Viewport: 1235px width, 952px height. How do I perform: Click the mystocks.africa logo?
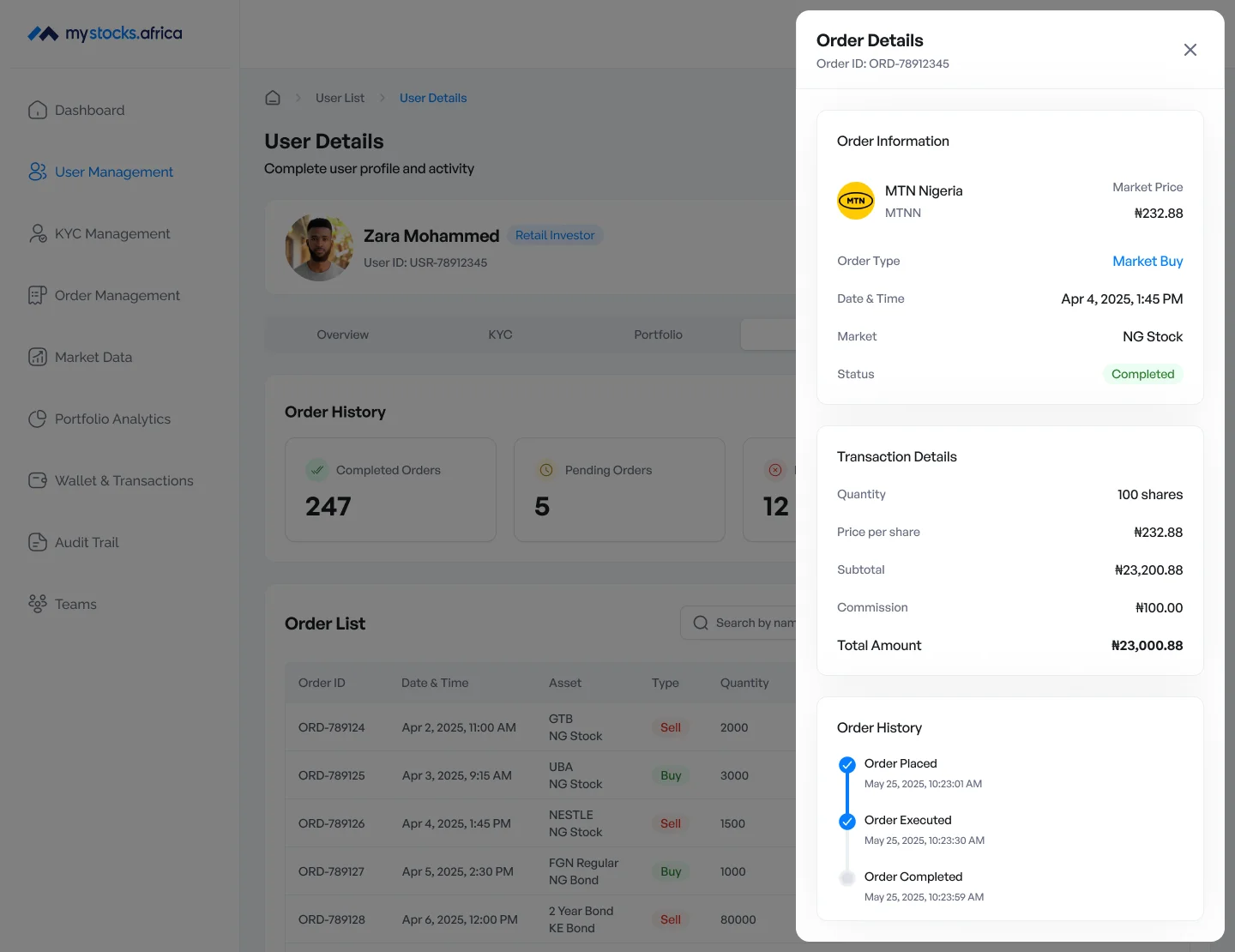click(105, 33)
